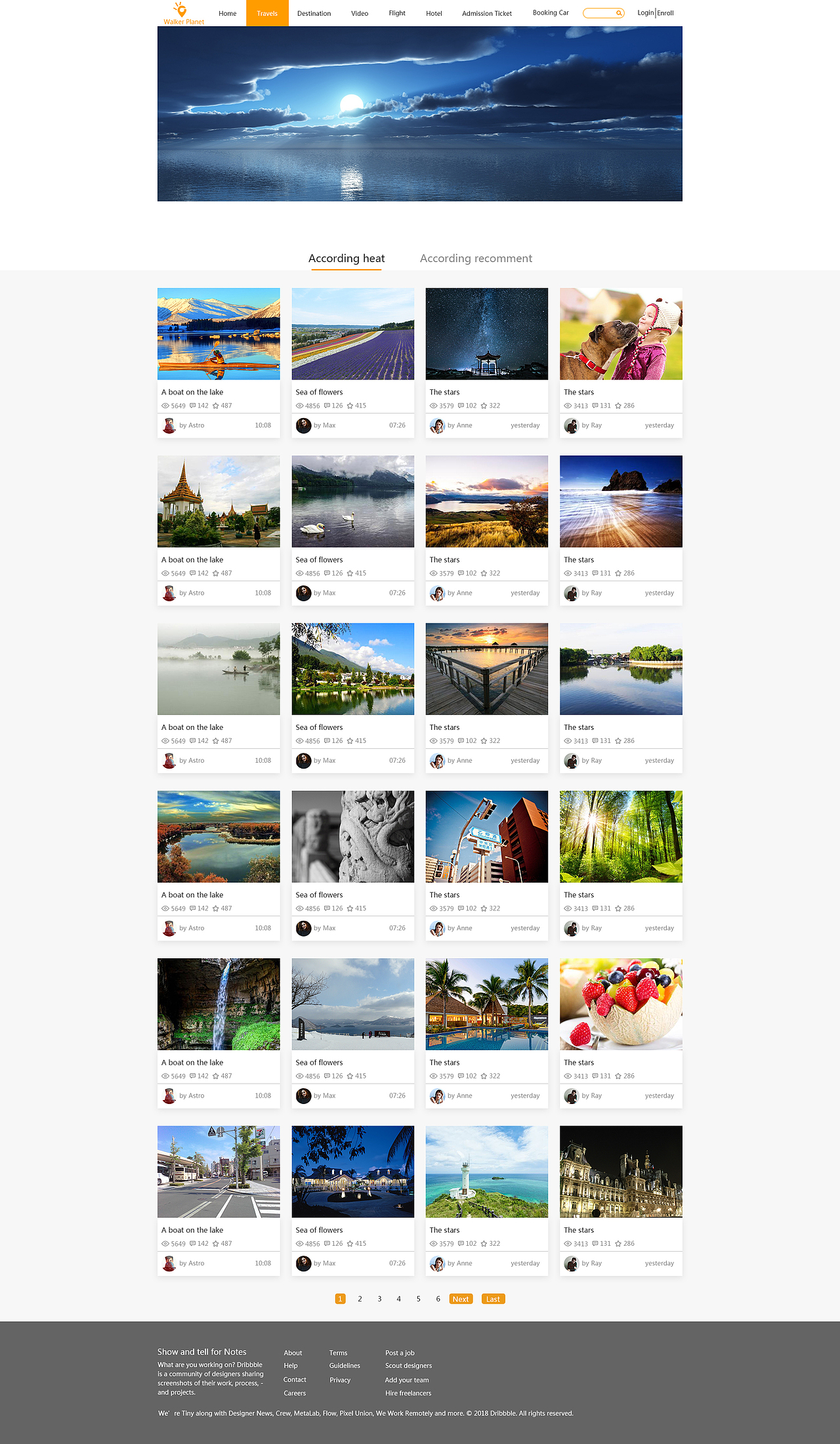Screen dimensions: 840x1444
Task: Open the Destination menu item
Action: tap(314, 13)
